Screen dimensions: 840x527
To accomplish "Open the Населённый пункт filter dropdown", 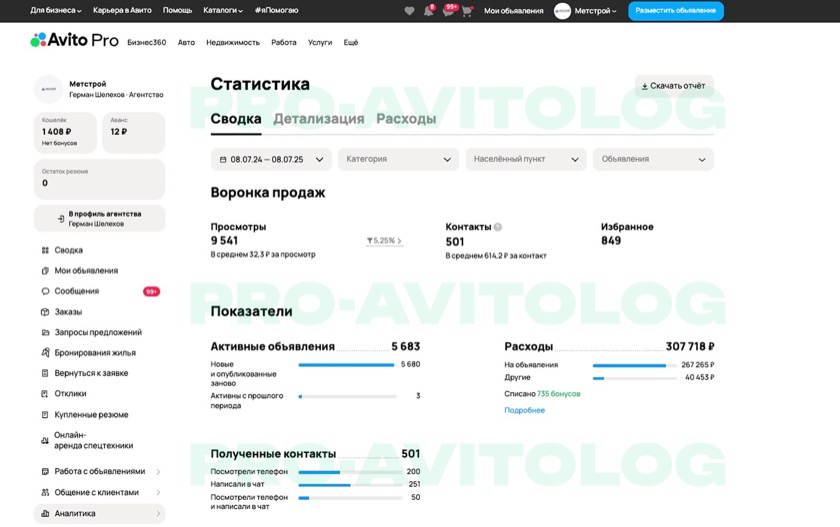I will click(x=526, y=160).
